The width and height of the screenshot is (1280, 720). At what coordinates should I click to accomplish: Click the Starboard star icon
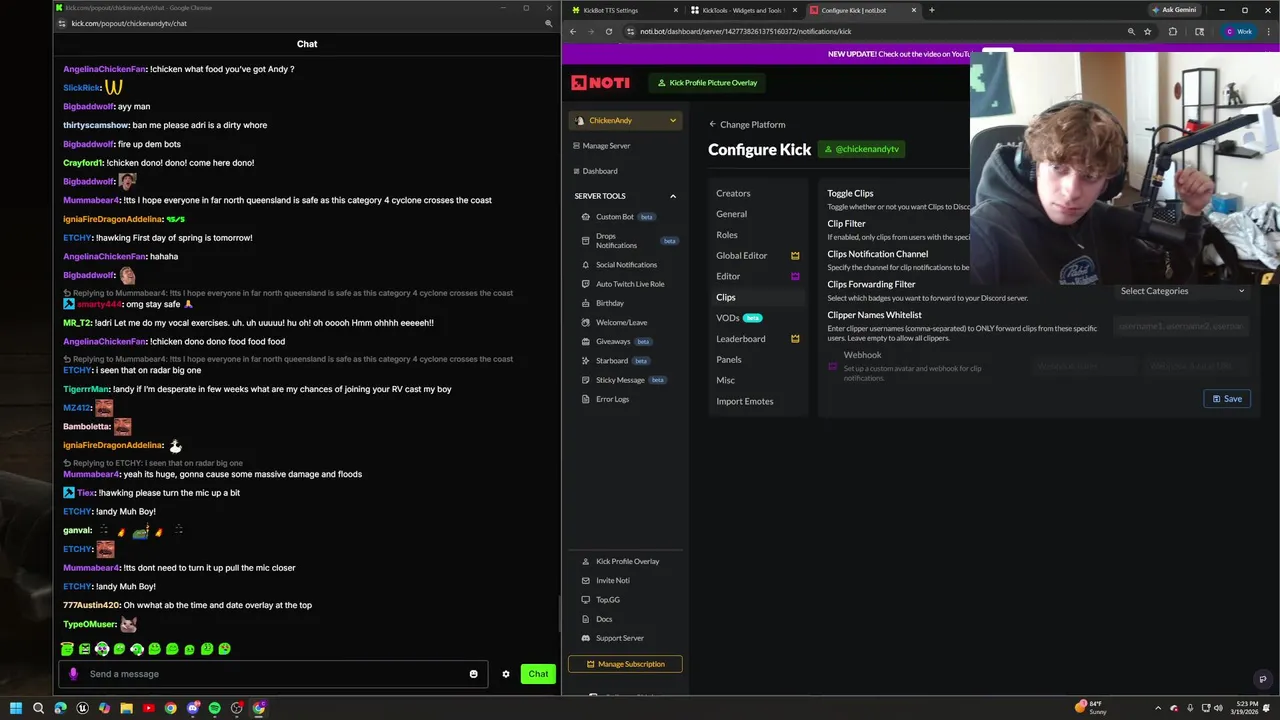[x=586, y=361]
